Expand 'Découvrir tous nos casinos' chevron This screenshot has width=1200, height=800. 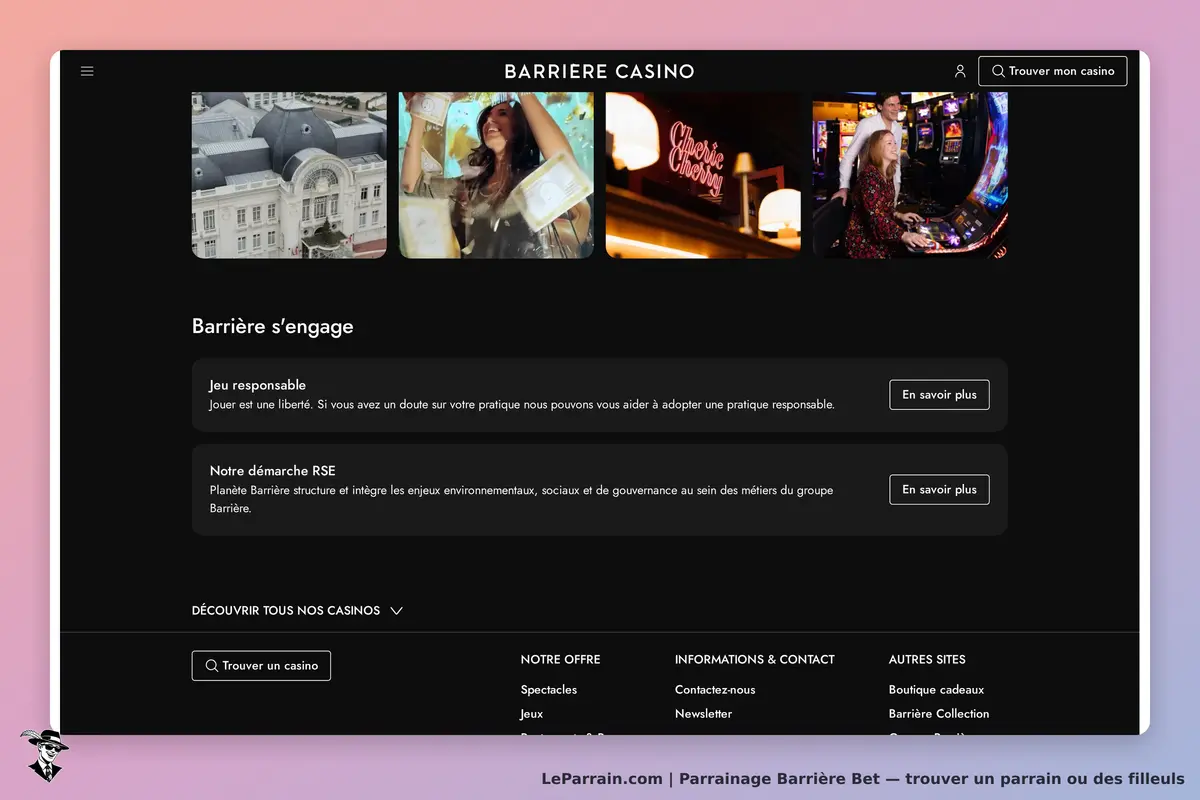tap(396, 611)
